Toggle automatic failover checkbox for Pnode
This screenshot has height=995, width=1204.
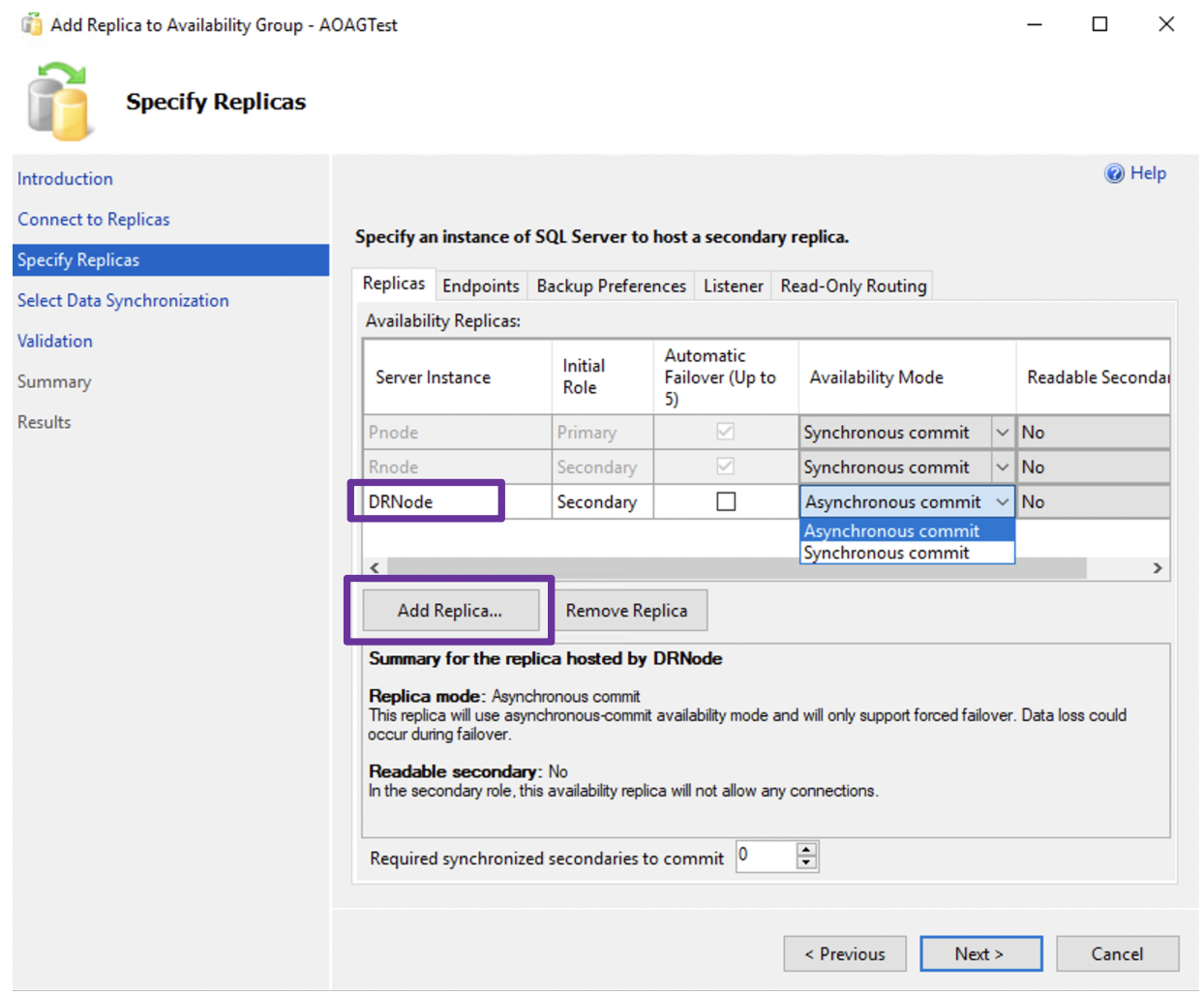(725, 432)
